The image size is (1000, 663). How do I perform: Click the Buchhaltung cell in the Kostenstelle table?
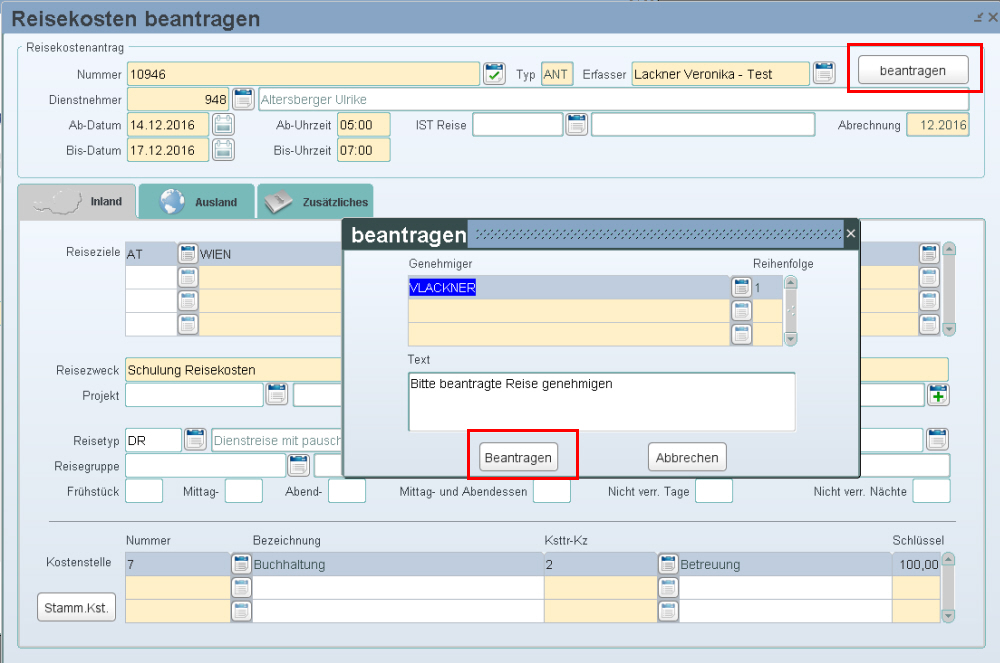pos(398,564)
